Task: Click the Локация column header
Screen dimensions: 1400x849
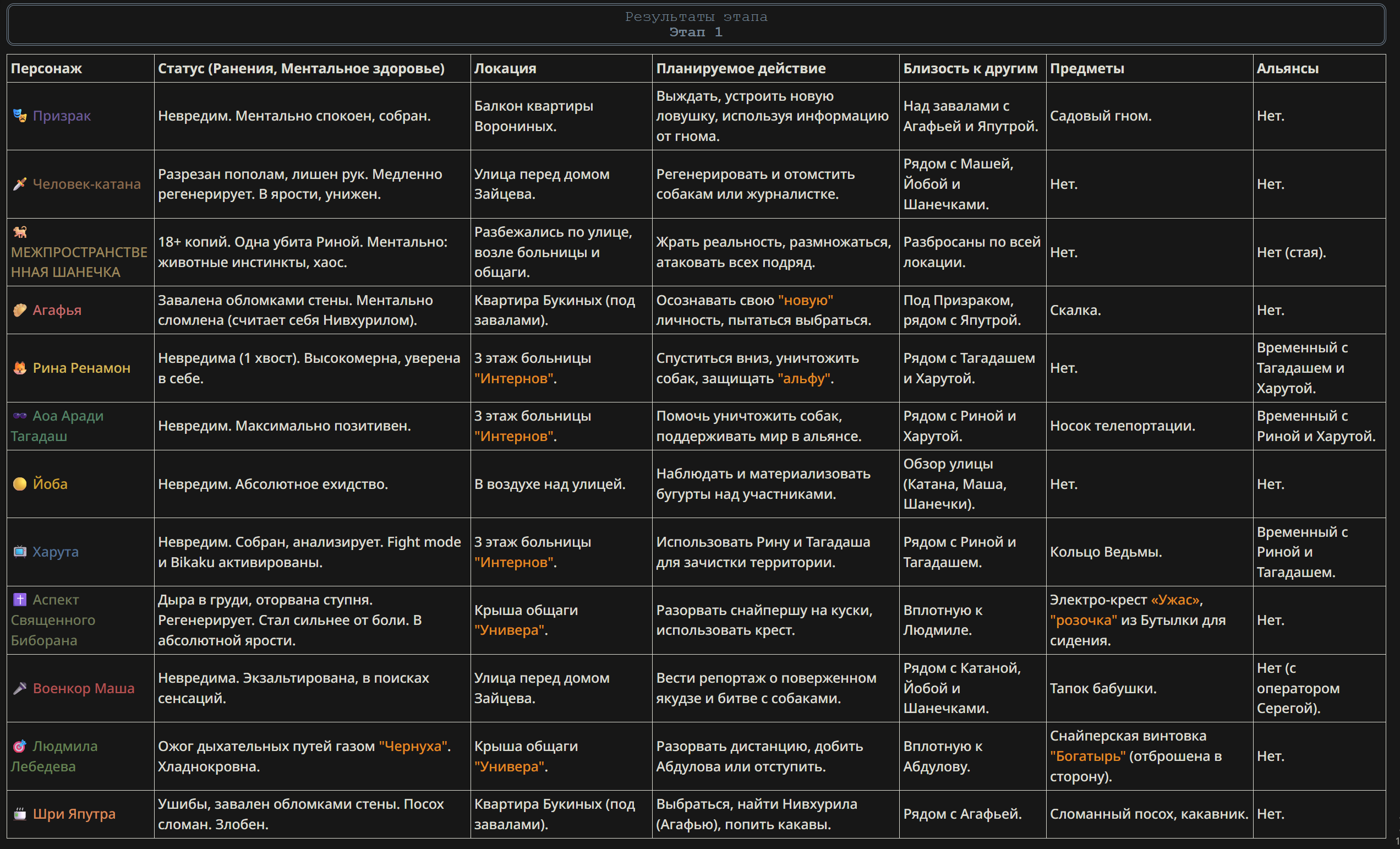Action: click(x=505, y=69)
